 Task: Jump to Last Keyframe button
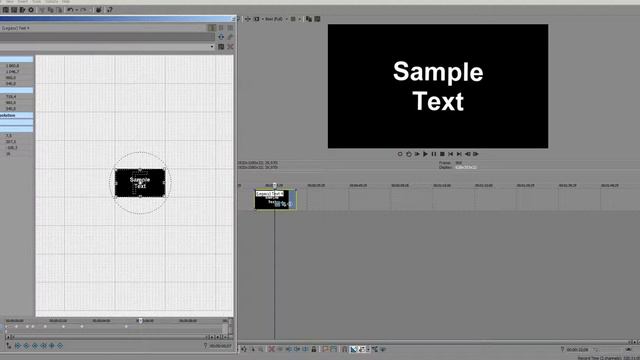pyautogui.click(x=43, y=346)
